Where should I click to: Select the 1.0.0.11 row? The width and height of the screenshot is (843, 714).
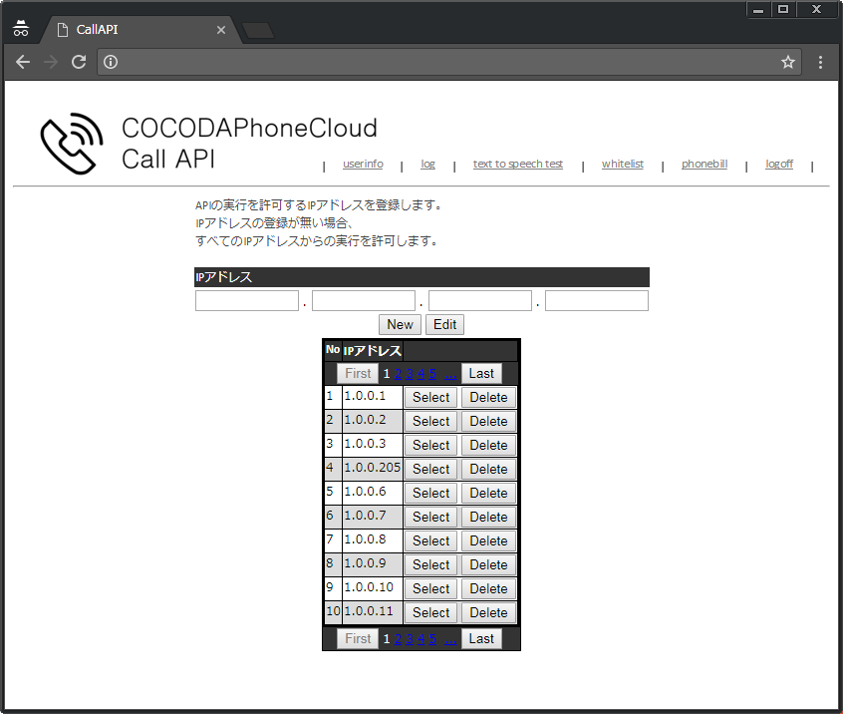[431, 613]
